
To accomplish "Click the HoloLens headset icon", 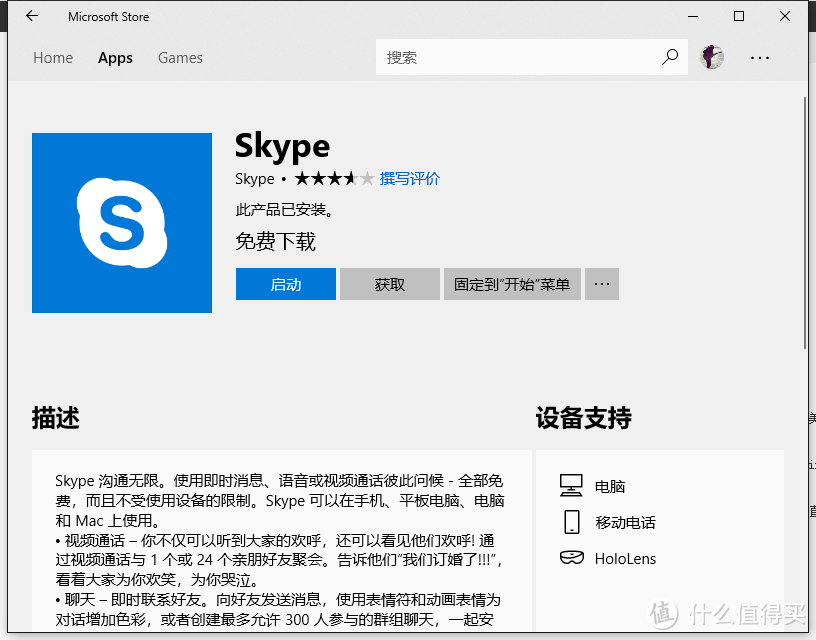I will pos(571,558).
